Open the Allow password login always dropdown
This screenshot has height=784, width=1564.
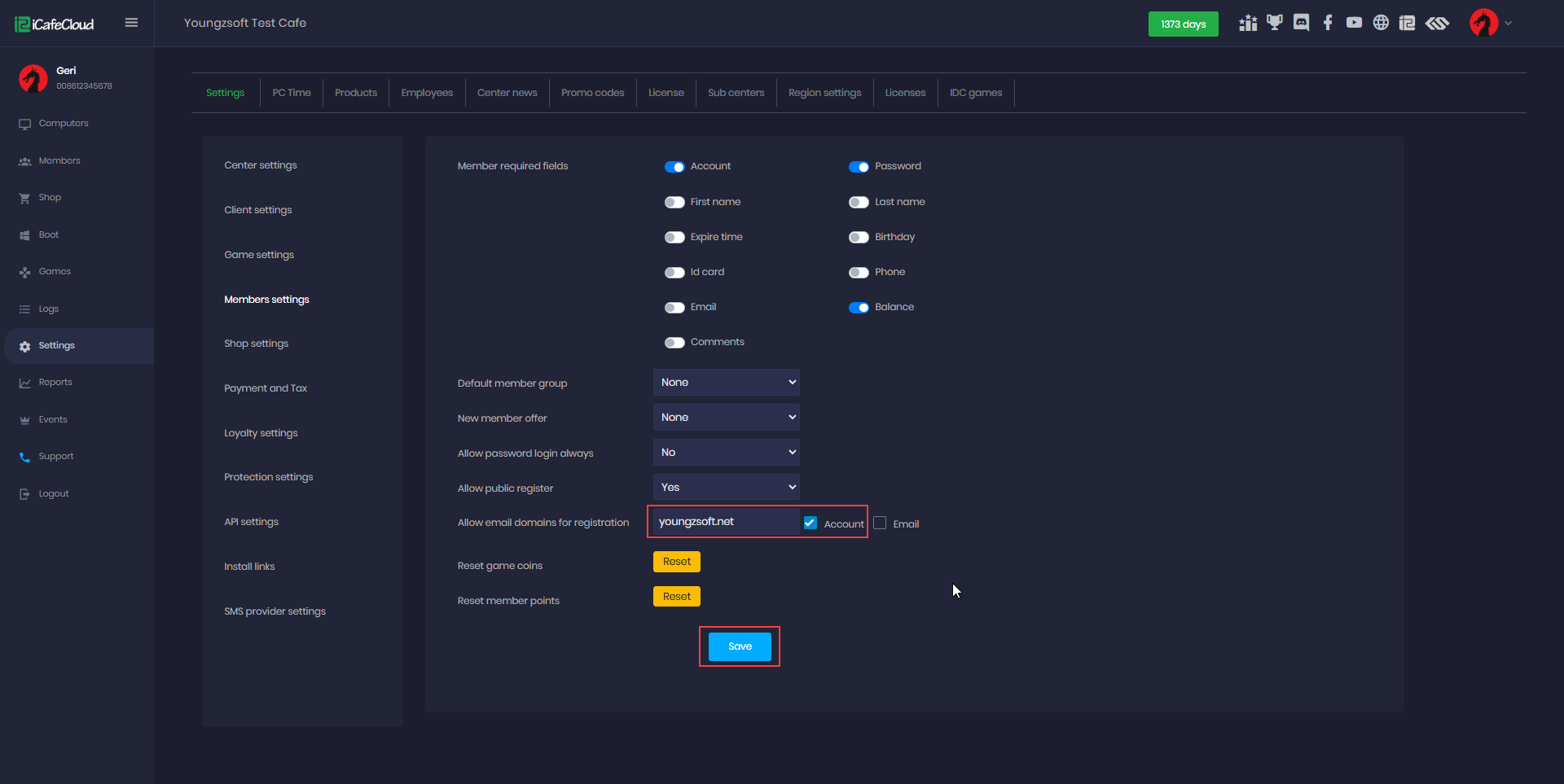click(x=726, y=453)
